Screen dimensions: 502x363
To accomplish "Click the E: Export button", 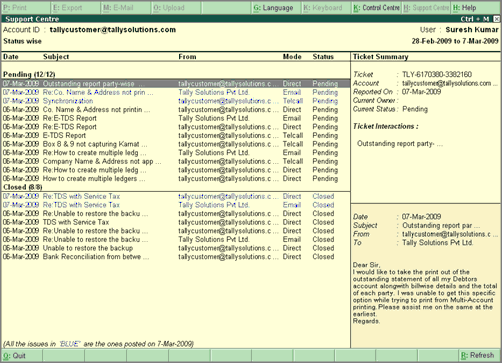I will tap(76, 8).
